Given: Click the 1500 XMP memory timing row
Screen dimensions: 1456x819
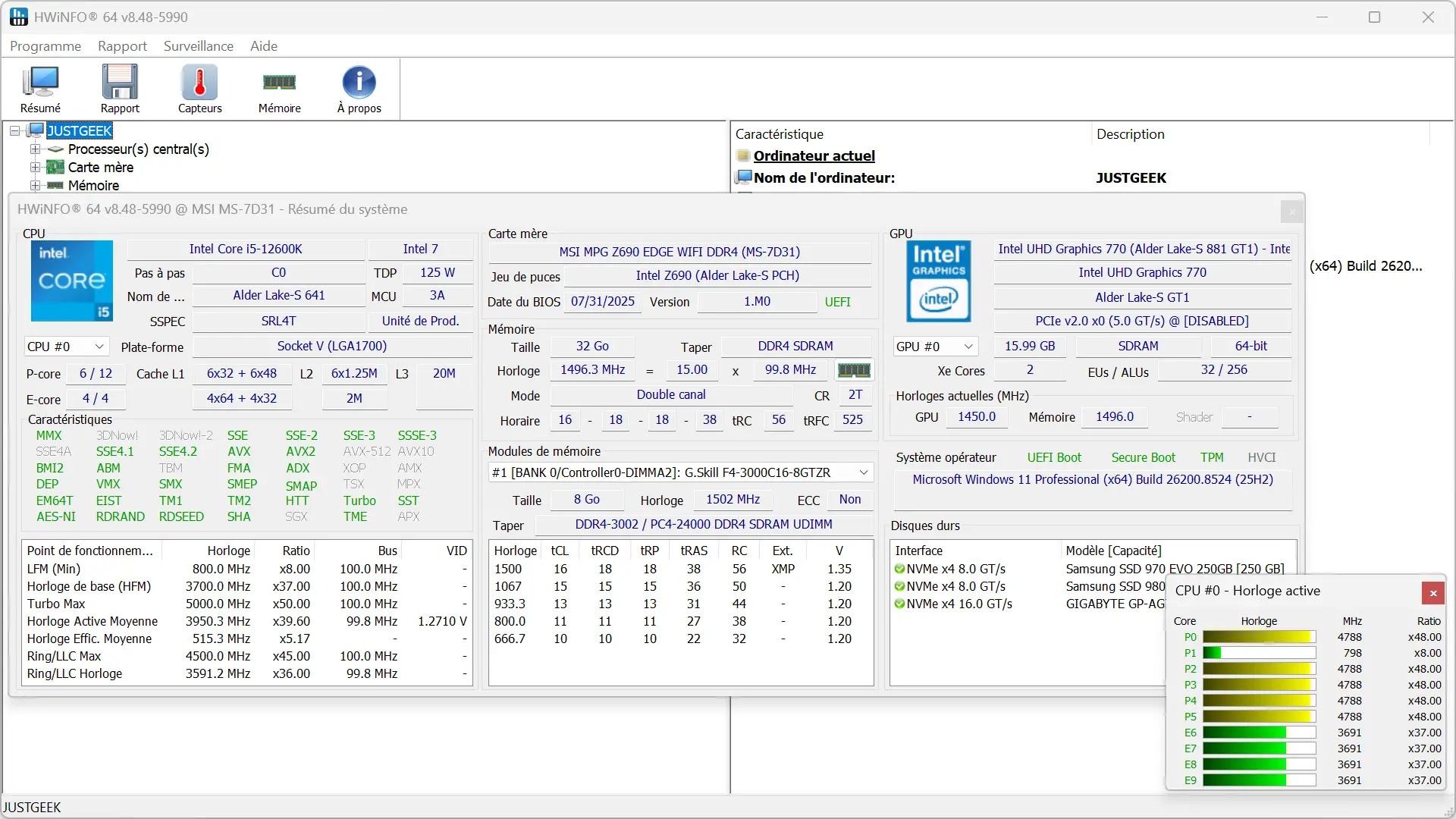Looking at the screenshot, I should [680, 569].
